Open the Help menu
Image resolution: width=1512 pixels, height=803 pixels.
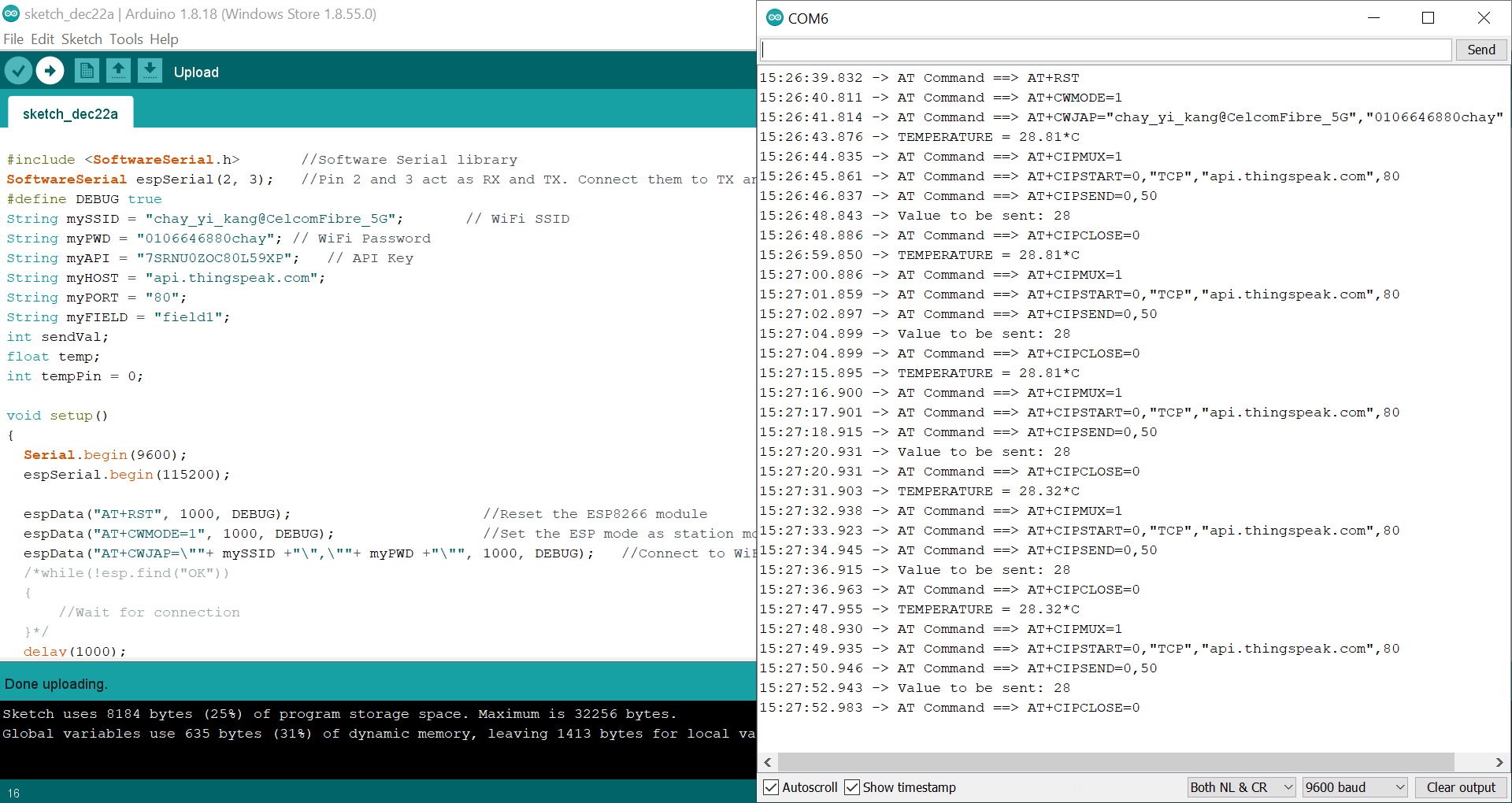[164, 39]
